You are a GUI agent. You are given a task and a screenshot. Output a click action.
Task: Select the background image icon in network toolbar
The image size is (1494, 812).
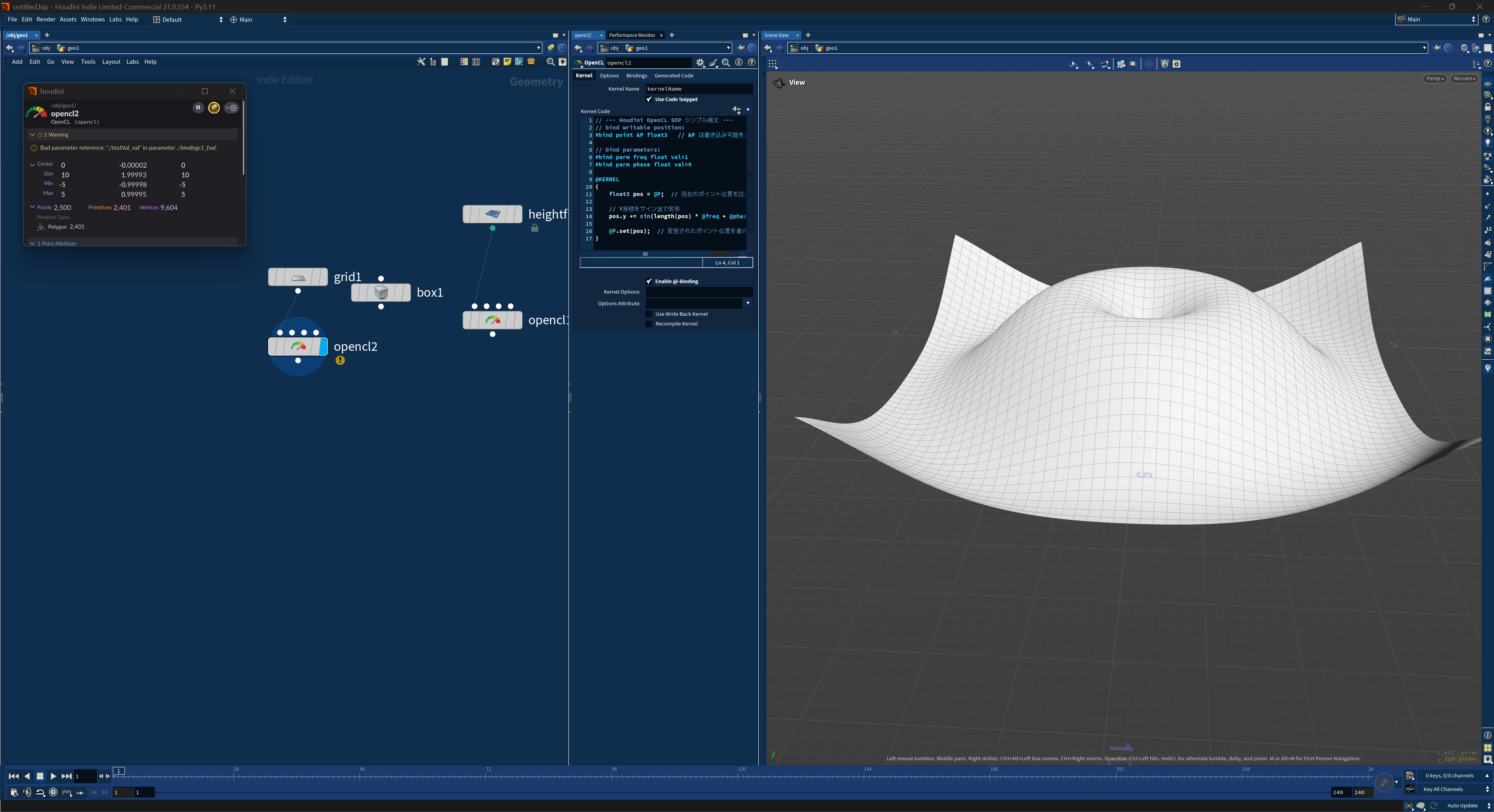coord(520,62)
